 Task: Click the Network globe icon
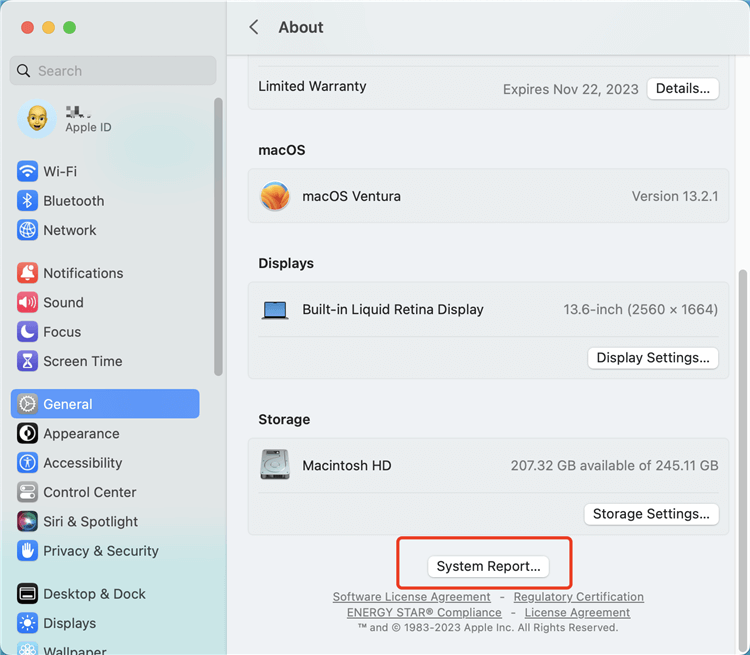[27, 230]
